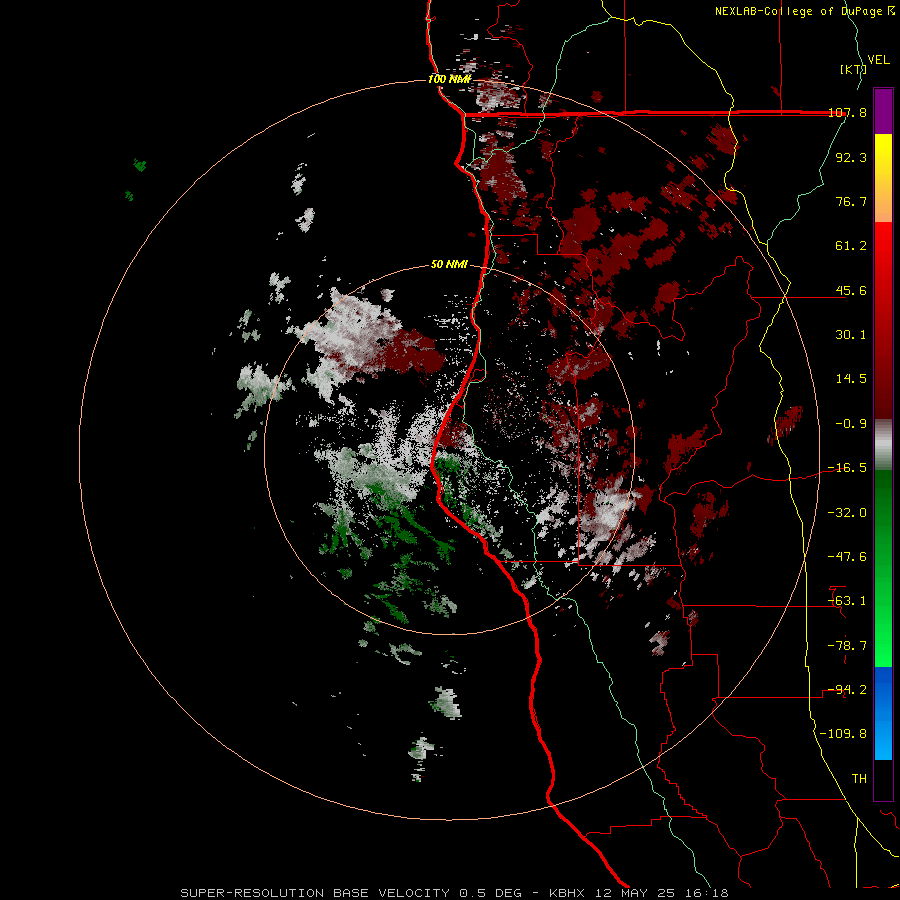Pick the purple segment of the color bar
900x900 pixels.
coord(883,111)
